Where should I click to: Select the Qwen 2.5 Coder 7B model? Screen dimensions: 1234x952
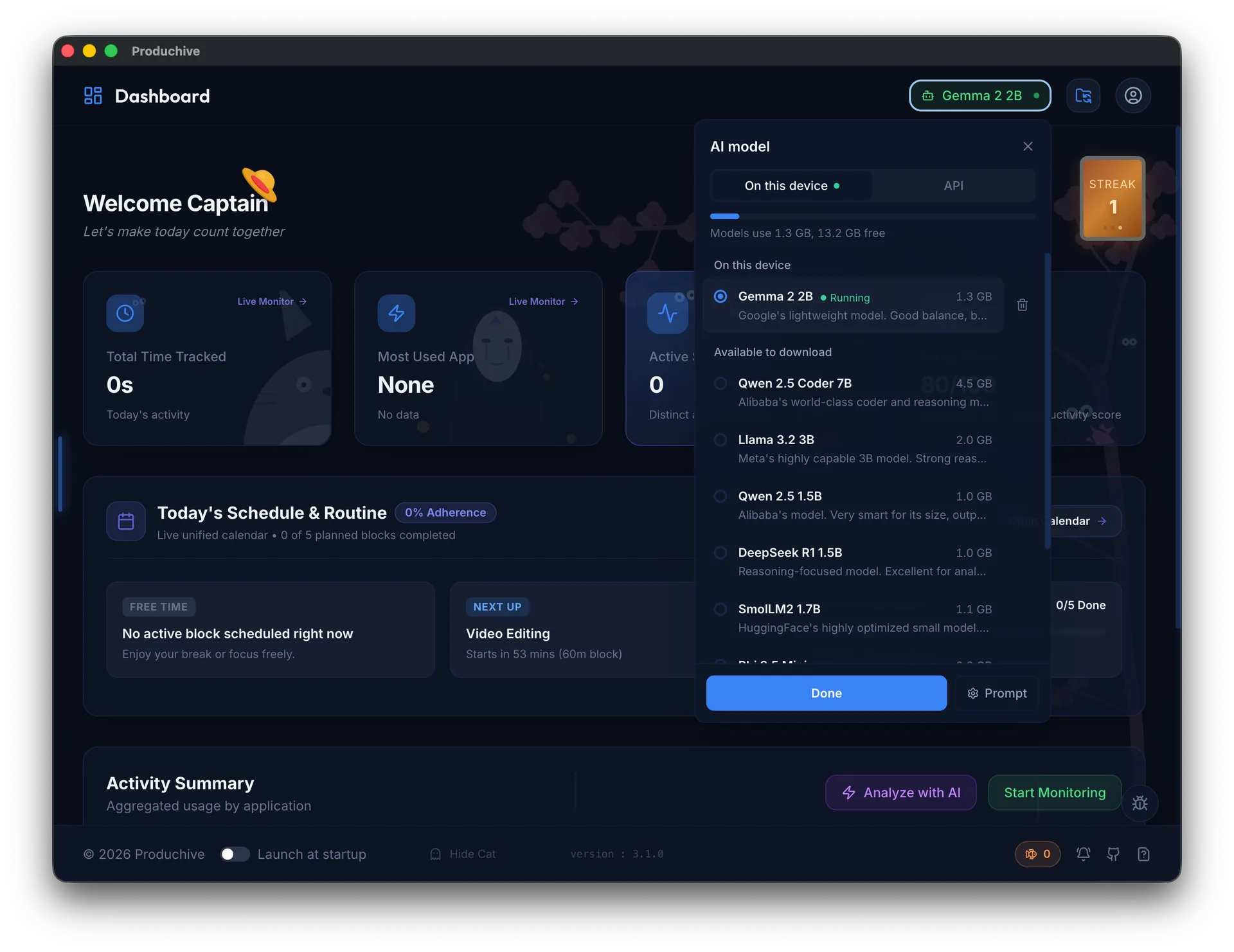tap(853, 392)
